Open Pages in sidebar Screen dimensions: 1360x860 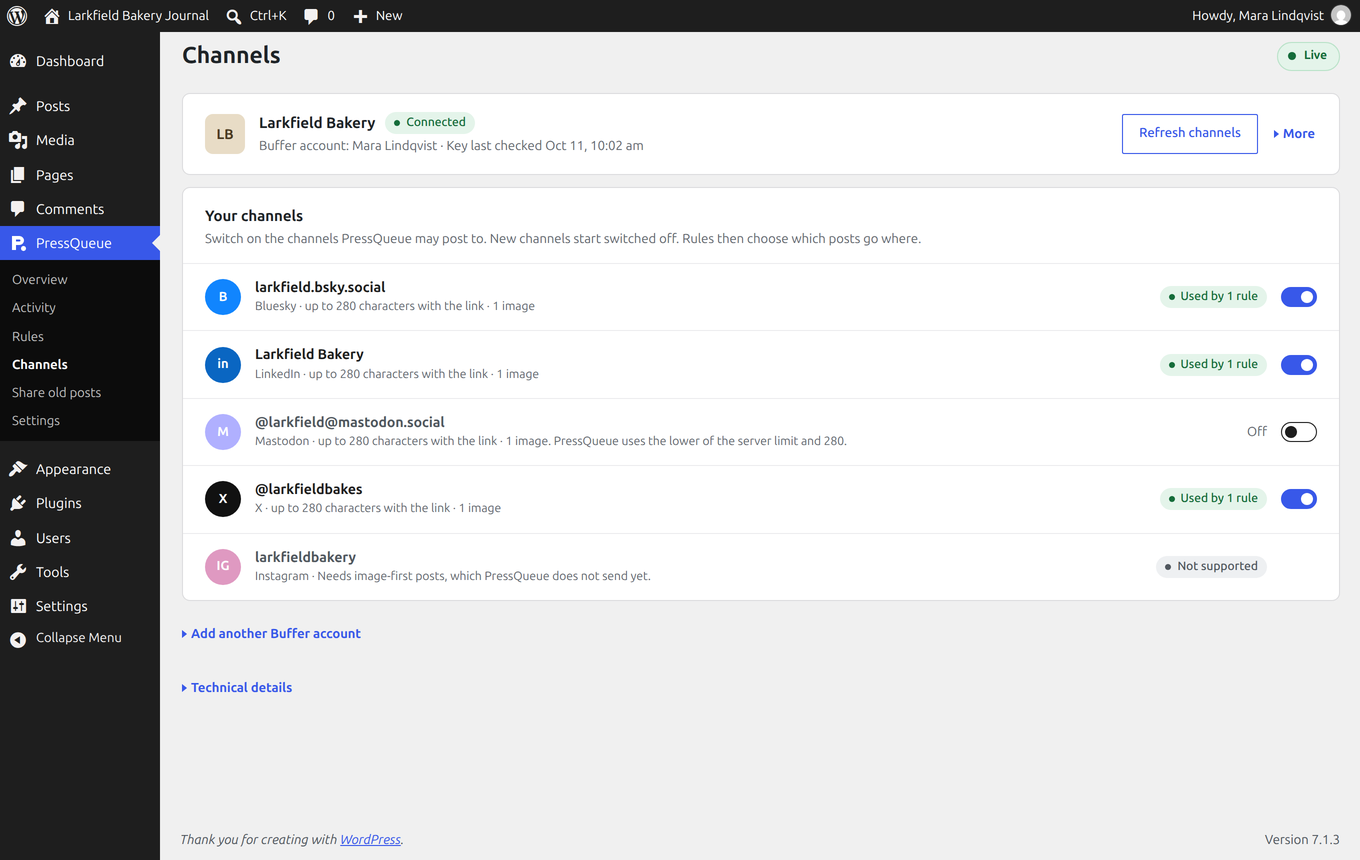pos(80,175)
